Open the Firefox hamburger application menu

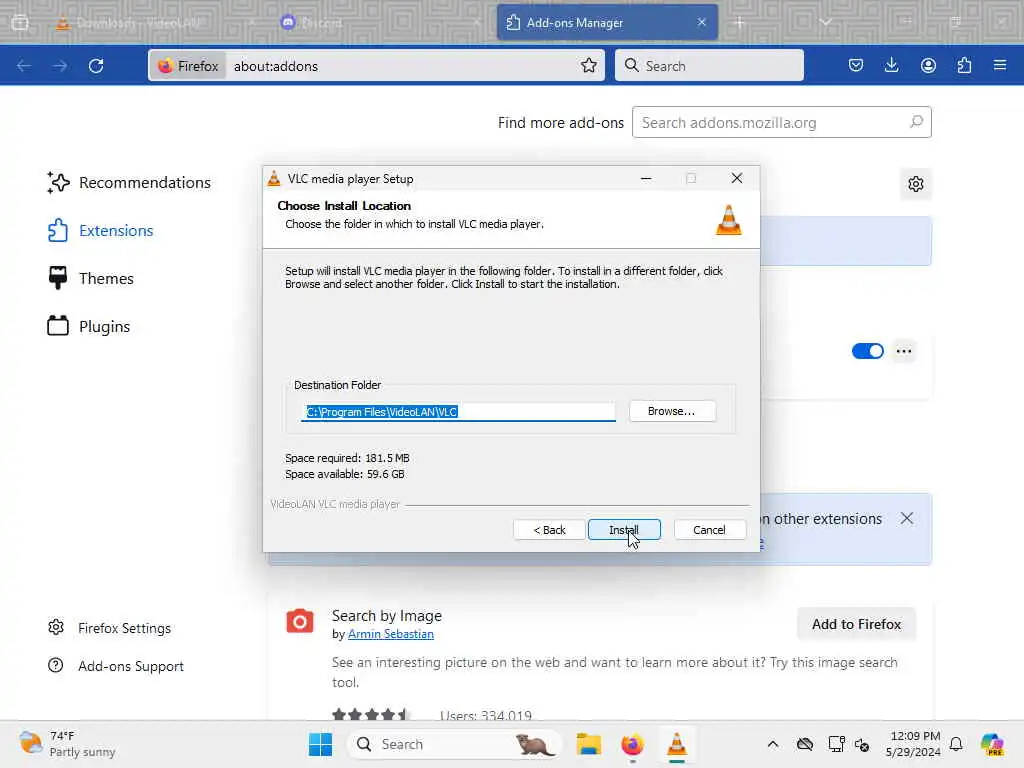(1000, 65)
